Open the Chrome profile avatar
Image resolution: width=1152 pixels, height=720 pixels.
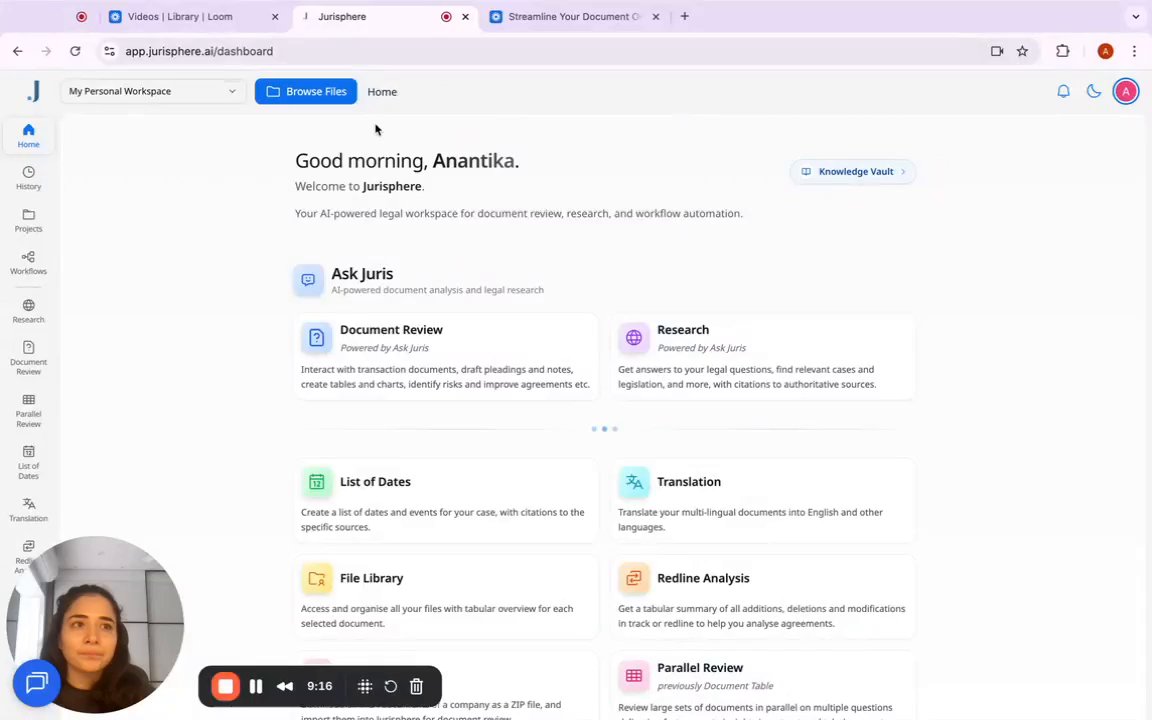pos(1105,51)
